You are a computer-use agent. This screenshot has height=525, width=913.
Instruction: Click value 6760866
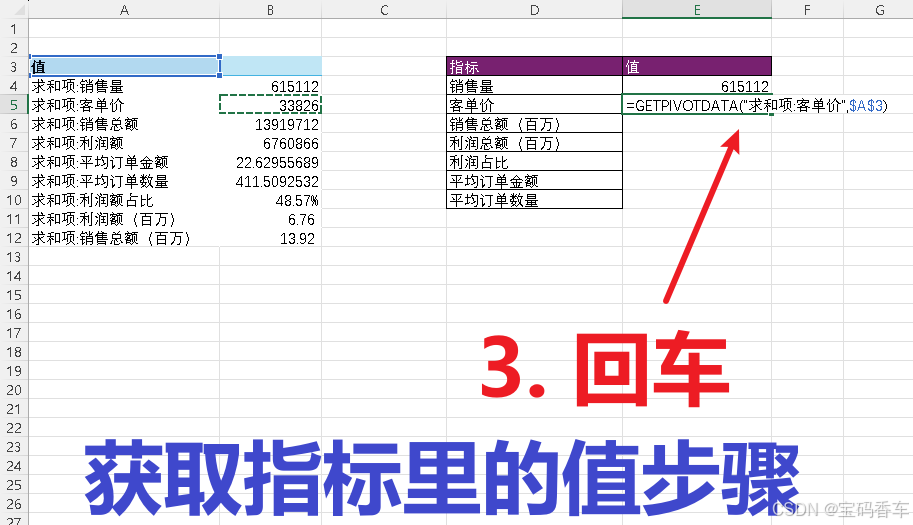271,143
